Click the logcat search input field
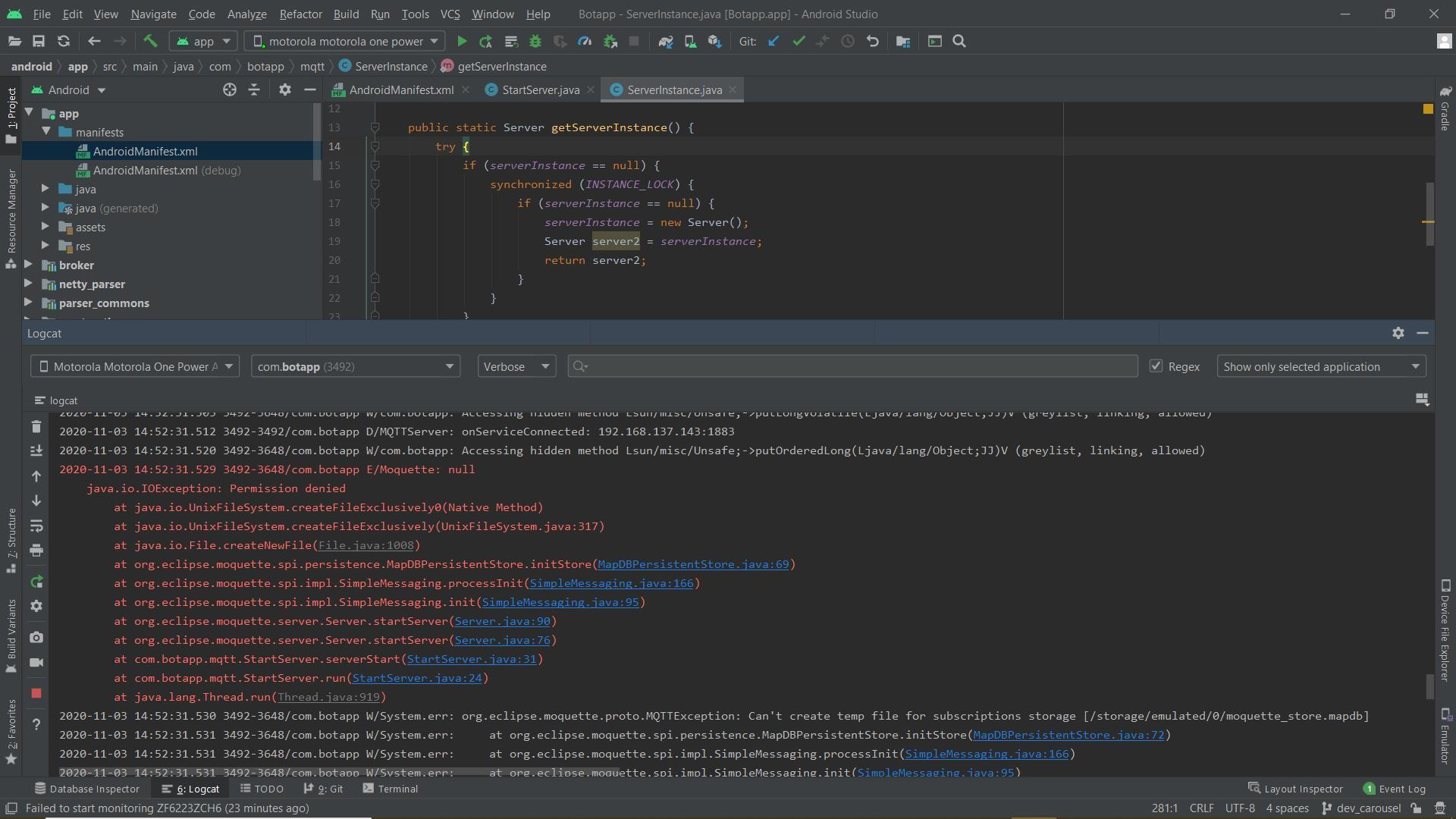Image resolution: width=1456 pixels, height=819 pixels. click(852, 366)
